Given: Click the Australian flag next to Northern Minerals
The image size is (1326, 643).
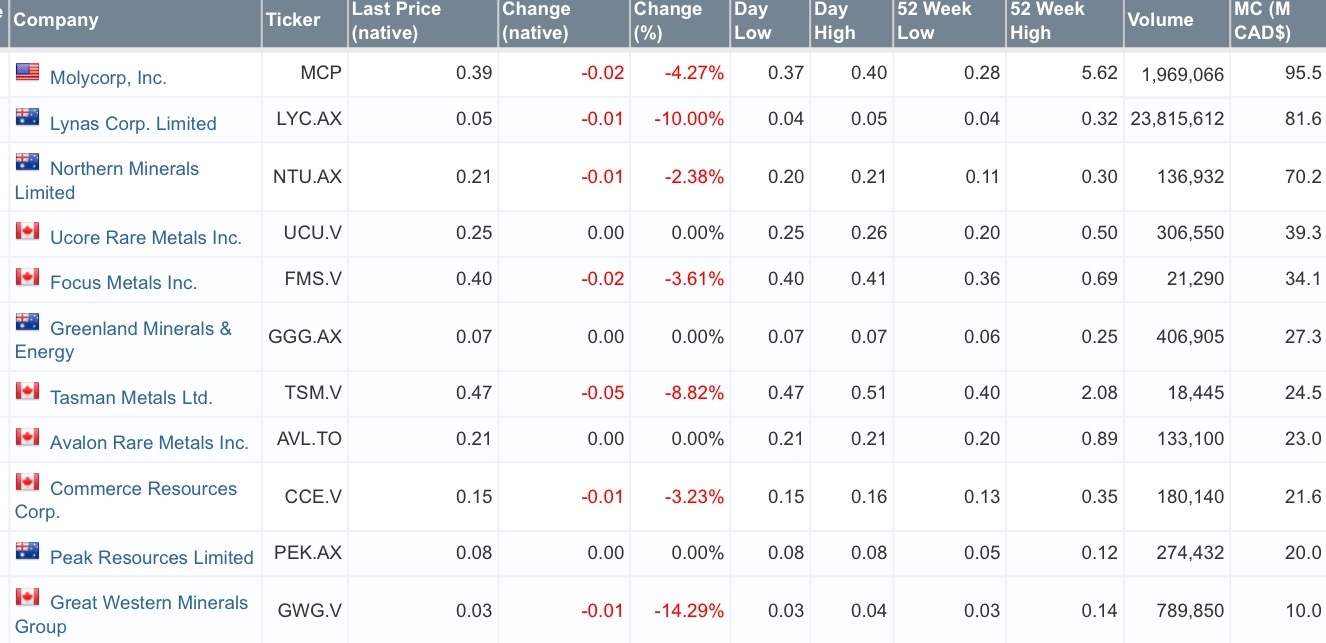Looking at the screenshot, I should (27, 163).
